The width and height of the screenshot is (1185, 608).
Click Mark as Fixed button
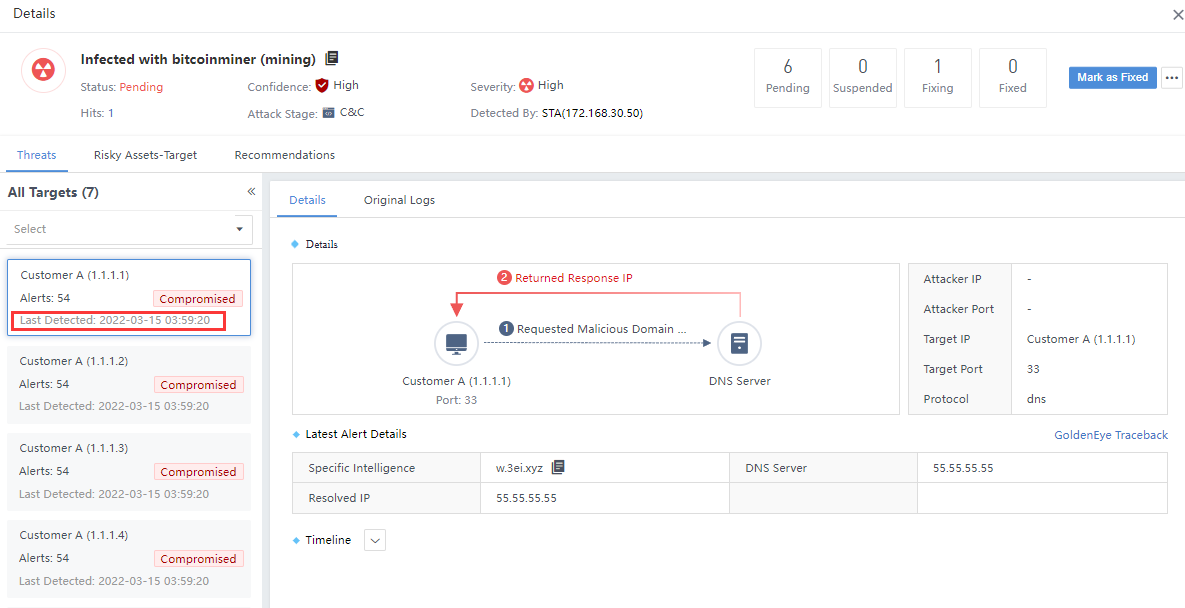tap(1112, 78)
